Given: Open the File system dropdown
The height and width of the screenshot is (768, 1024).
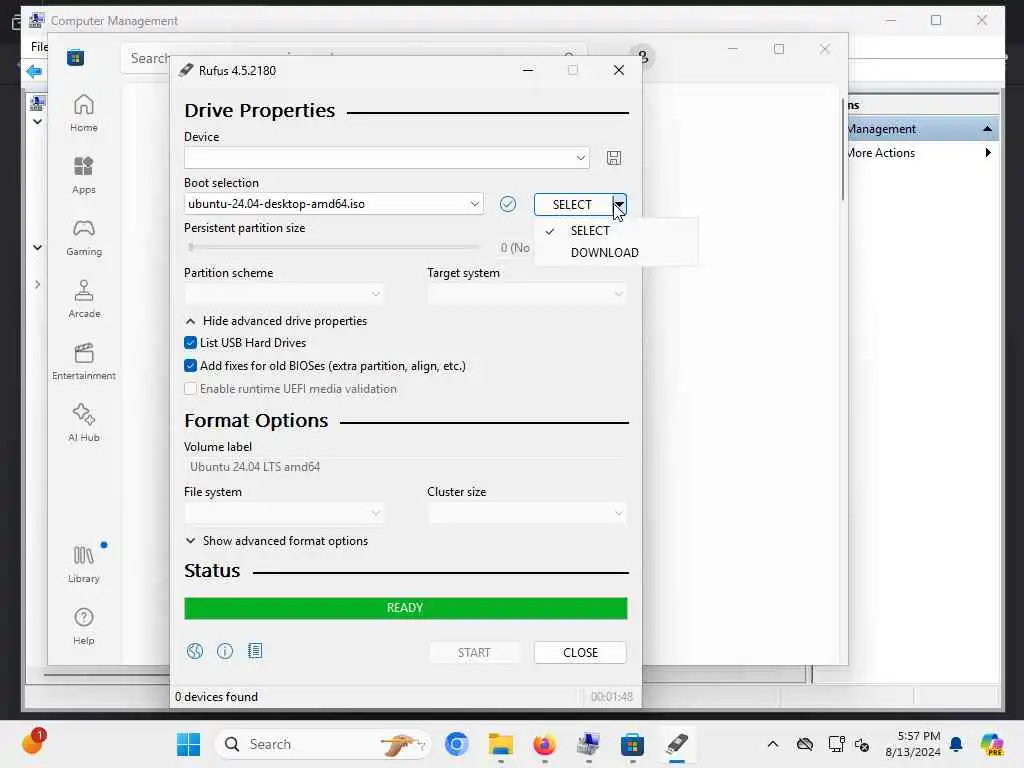Looking at the screenshot, I should pos(284,513).
